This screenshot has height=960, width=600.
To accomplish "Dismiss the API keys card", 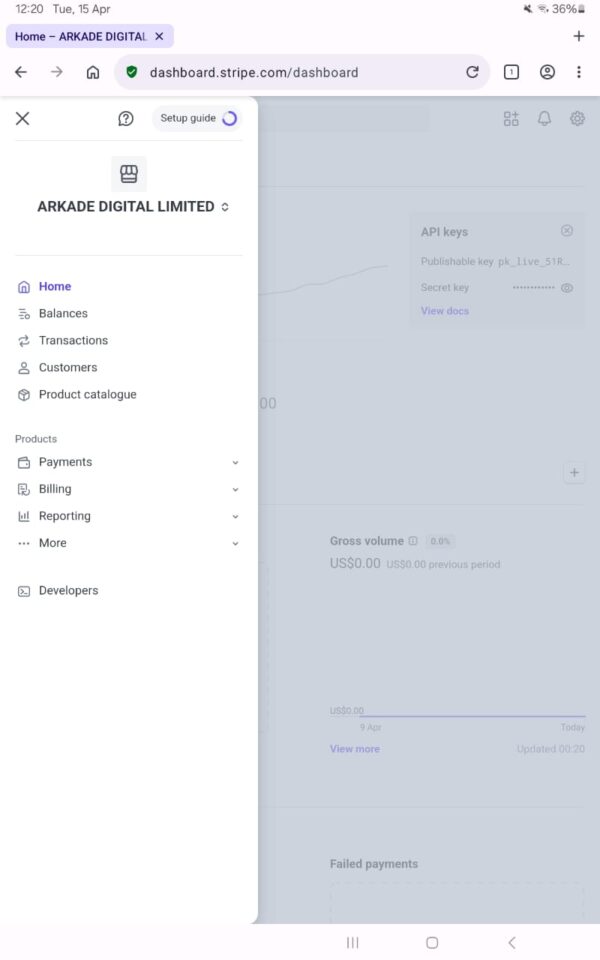I will 567,231.
